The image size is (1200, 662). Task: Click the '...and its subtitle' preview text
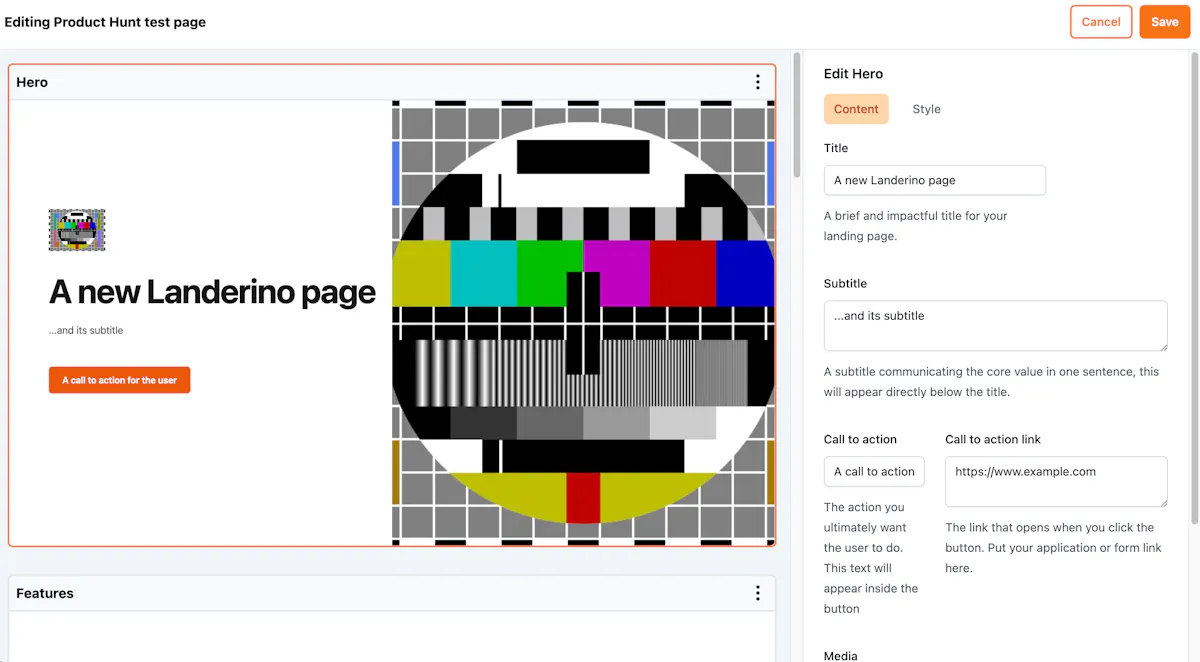tap(86, 330)
